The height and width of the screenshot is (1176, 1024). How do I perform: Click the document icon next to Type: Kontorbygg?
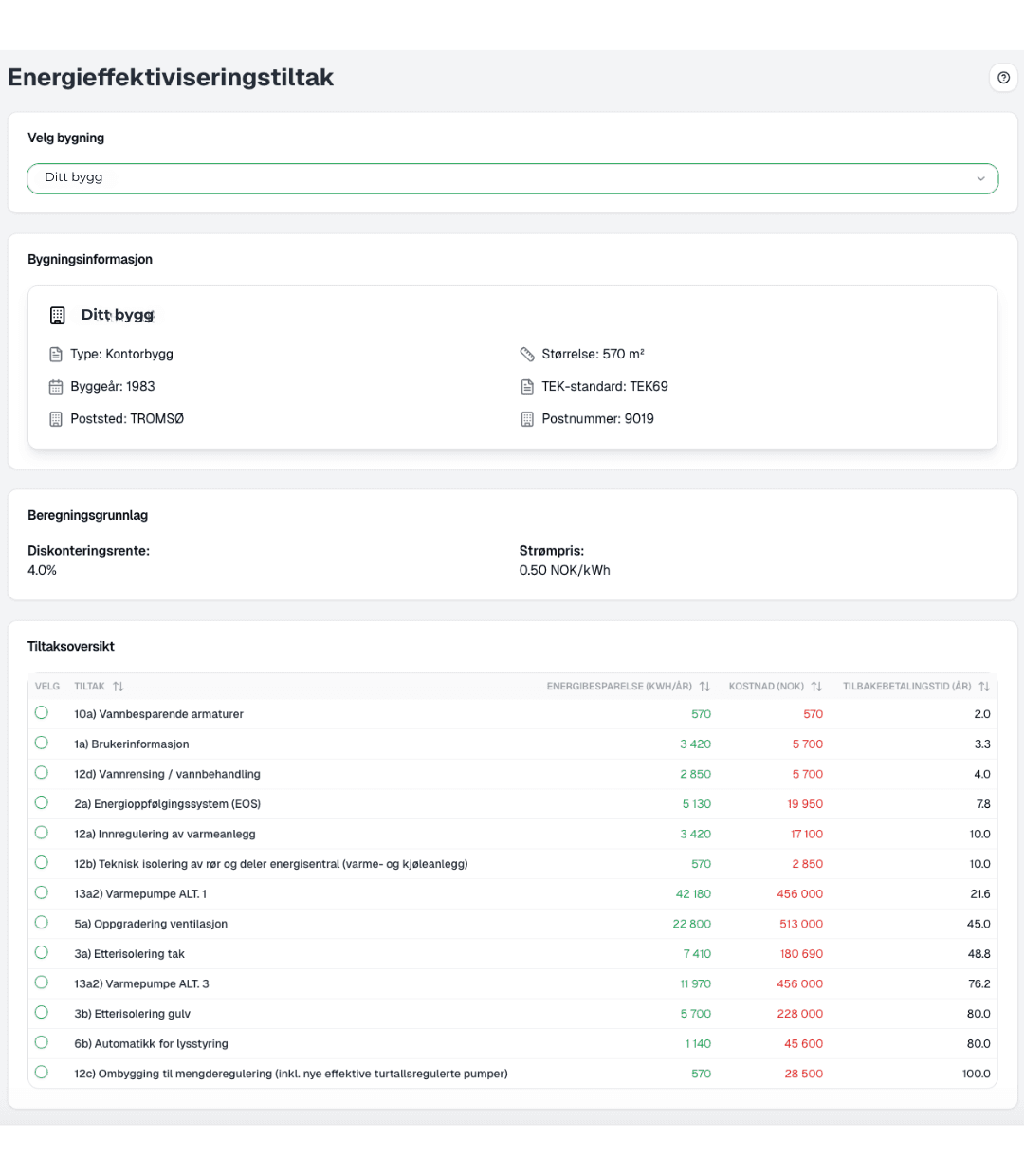(56, 354)
